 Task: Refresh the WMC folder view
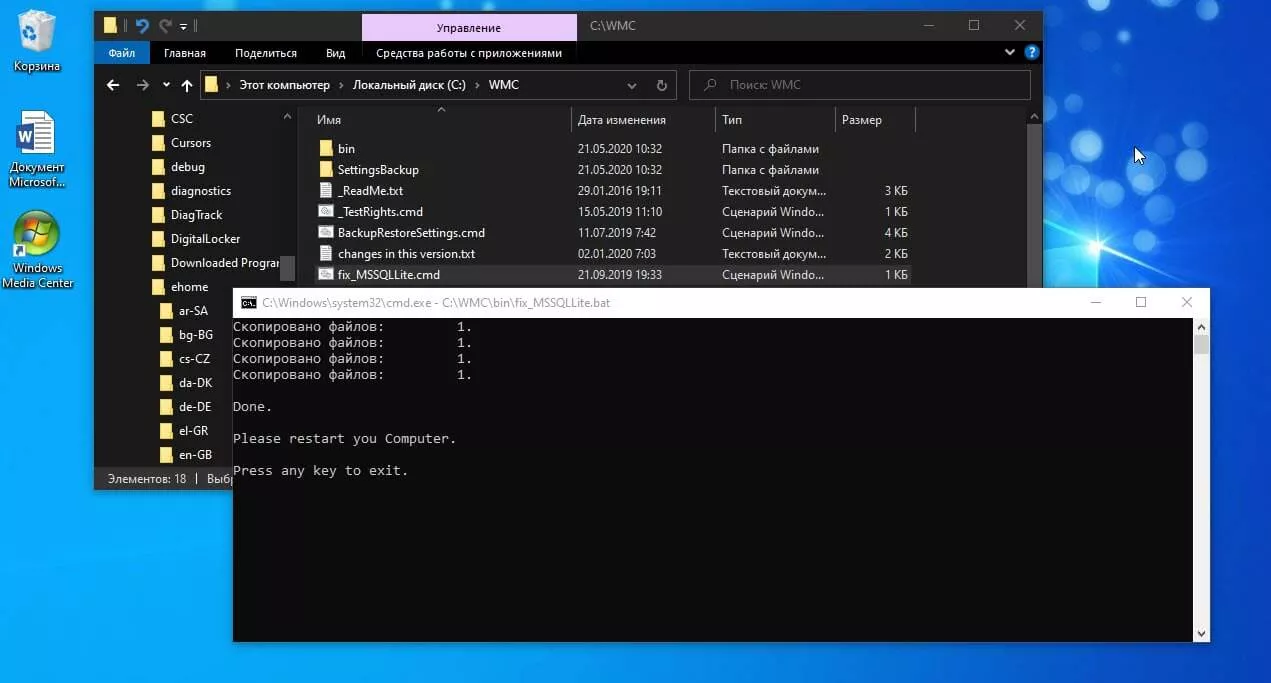pyautogui.click(x=661, y=85)
